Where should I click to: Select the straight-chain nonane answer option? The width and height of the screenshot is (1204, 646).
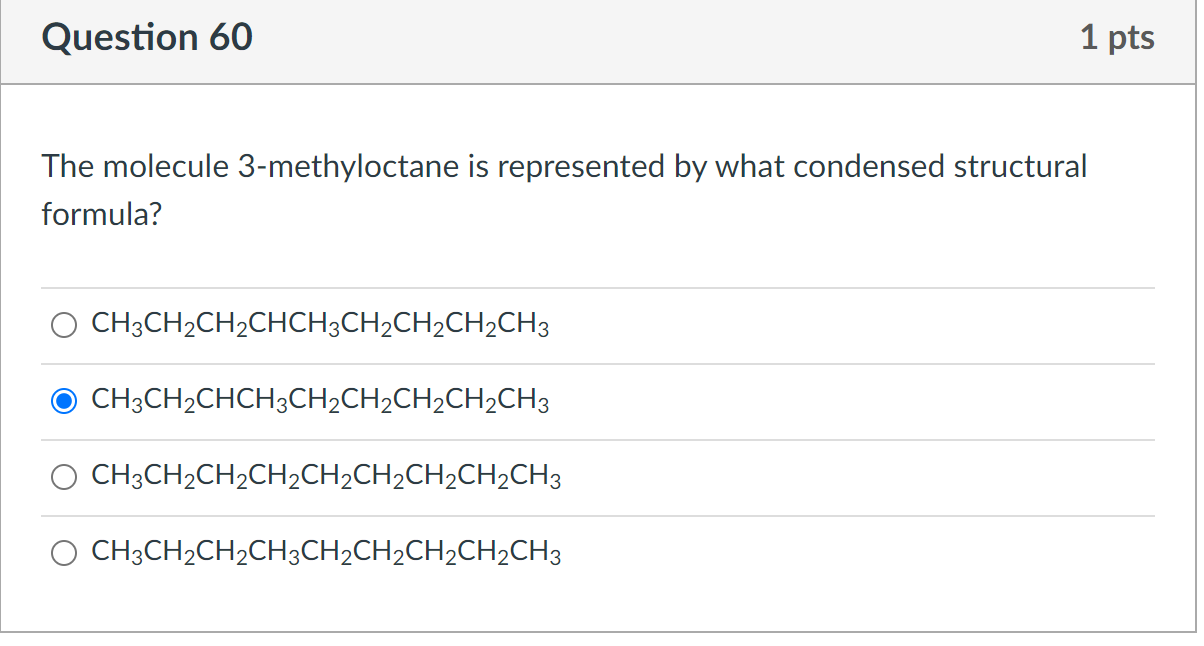(x=63, y=477)
